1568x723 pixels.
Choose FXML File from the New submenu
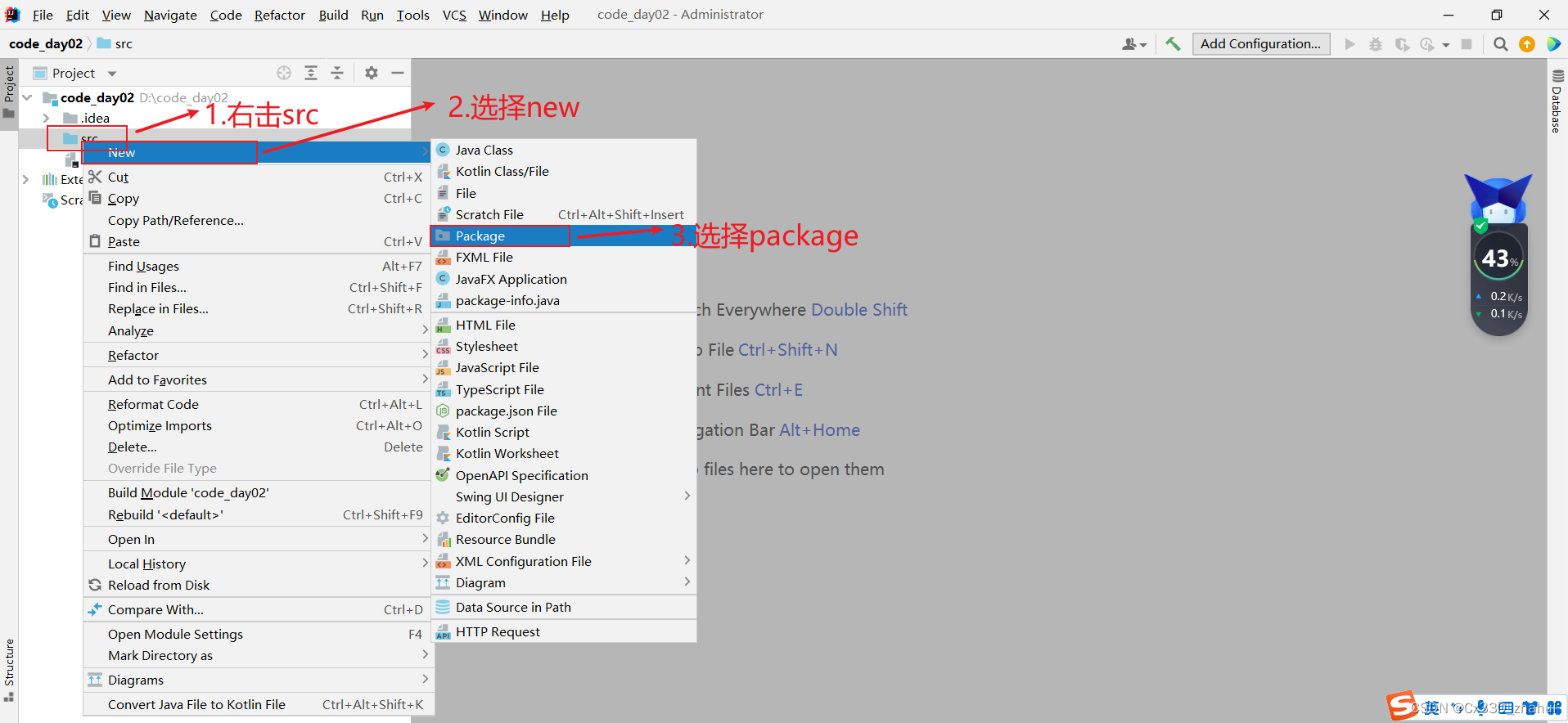pyautogui.click(x=563, y=257)
